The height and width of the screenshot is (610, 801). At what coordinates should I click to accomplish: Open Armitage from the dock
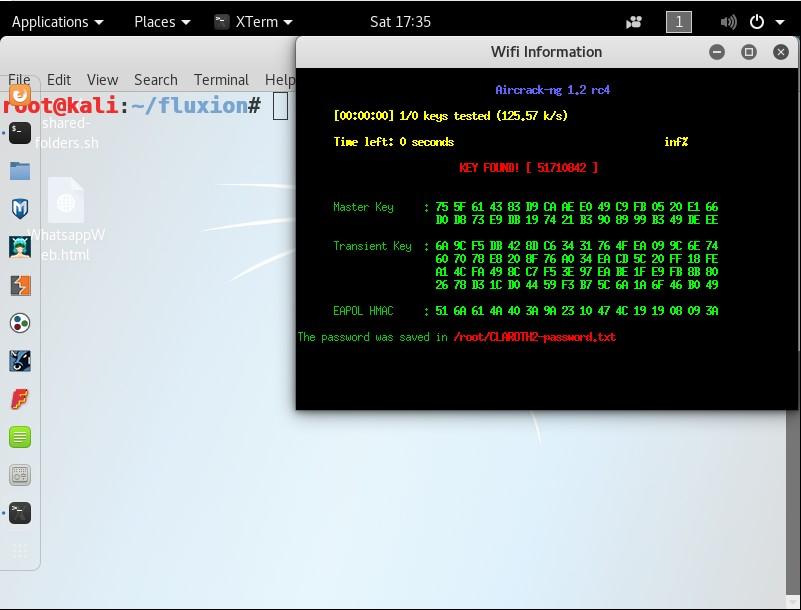[20, 247]
